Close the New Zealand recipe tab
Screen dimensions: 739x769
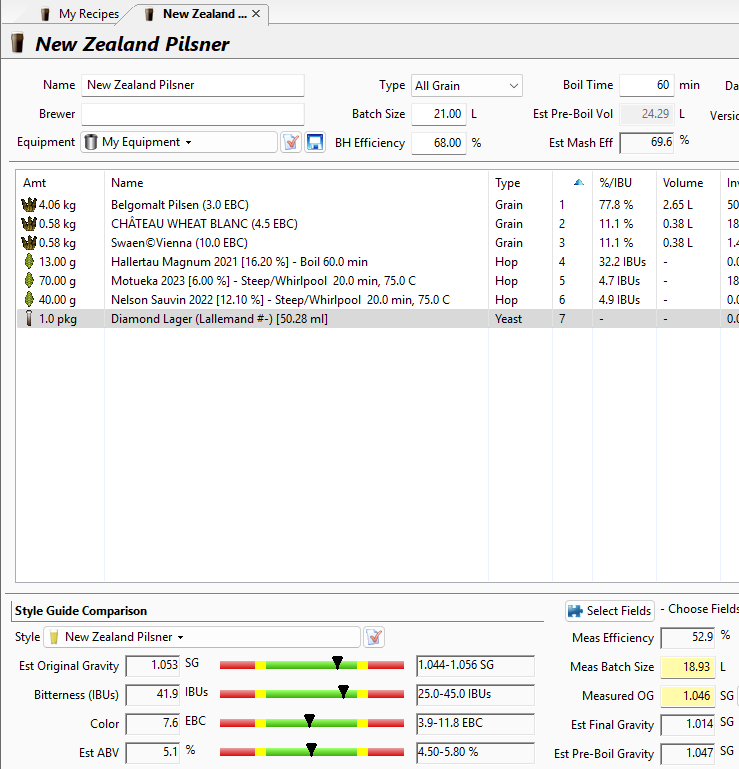(x=256, y=14)
